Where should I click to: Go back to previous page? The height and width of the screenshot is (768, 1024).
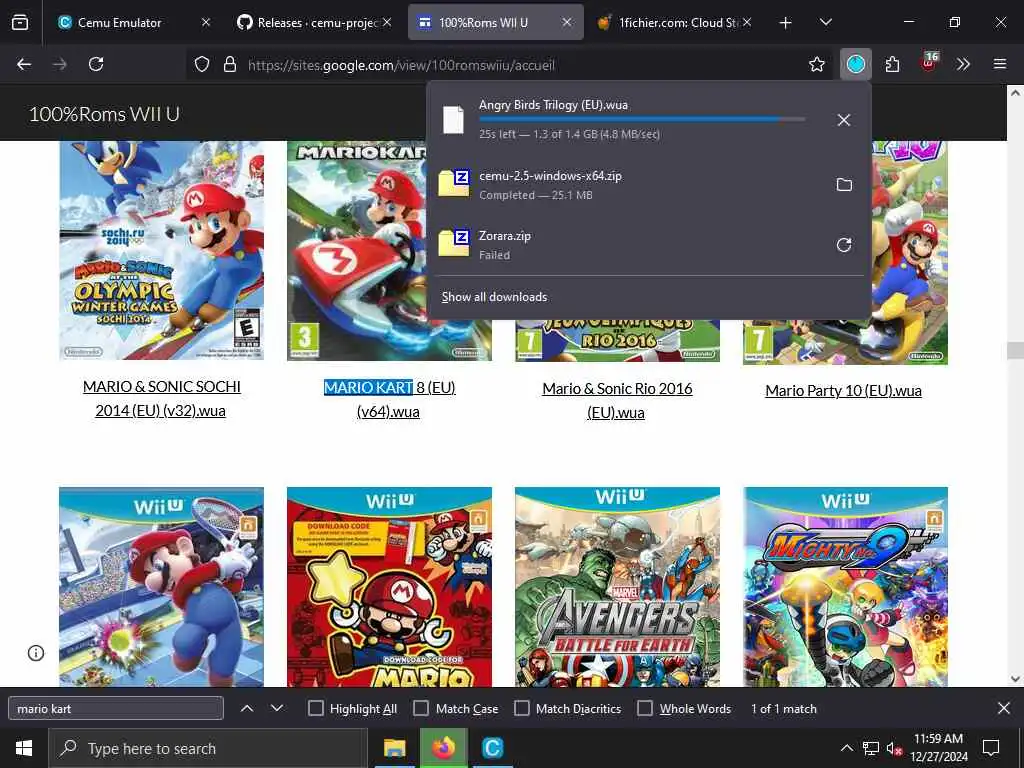tap(24, 64)
